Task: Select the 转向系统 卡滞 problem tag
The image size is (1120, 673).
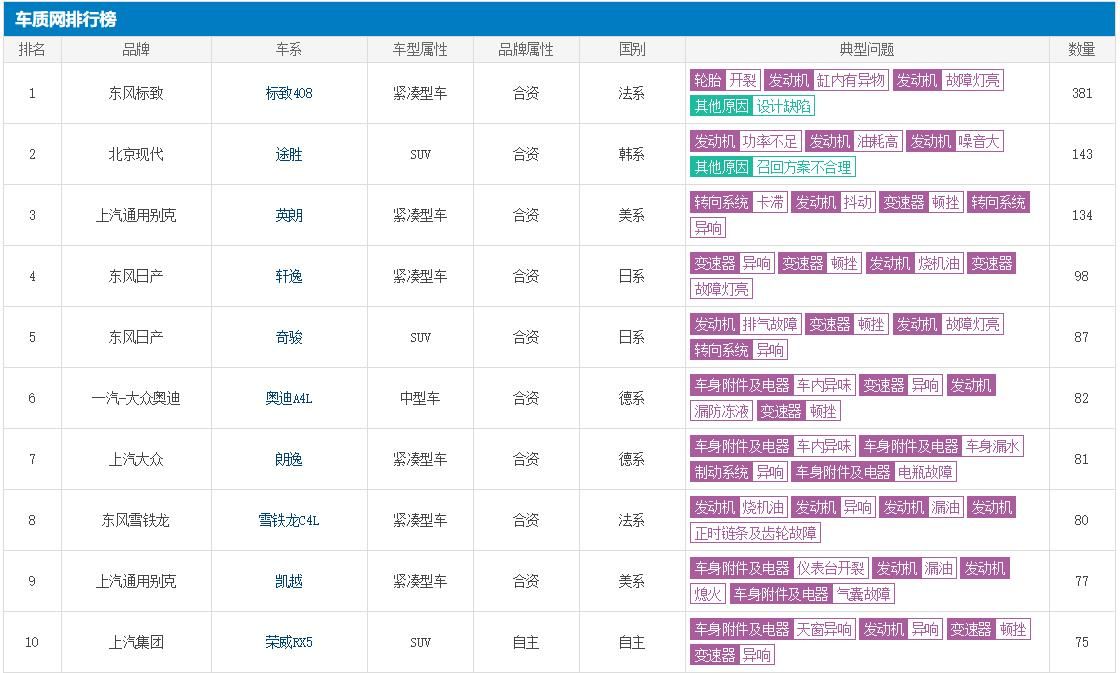Action: [739, 202]
